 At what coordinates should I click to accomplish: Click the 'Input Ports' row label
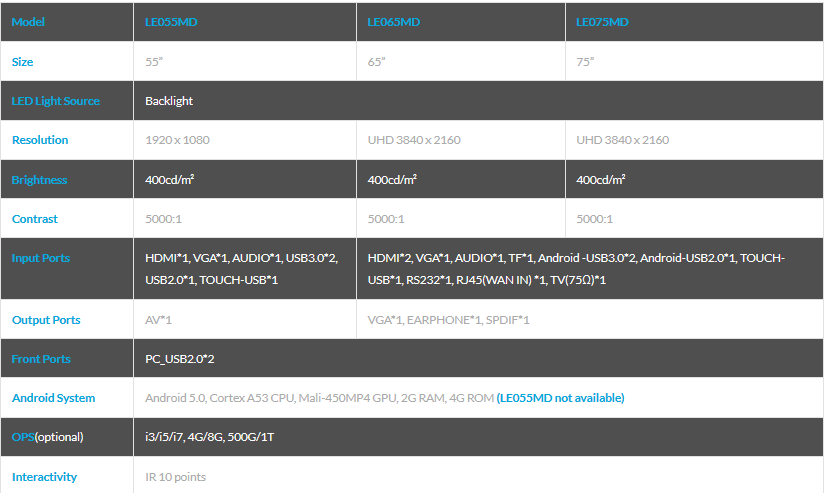pos(40,258)
